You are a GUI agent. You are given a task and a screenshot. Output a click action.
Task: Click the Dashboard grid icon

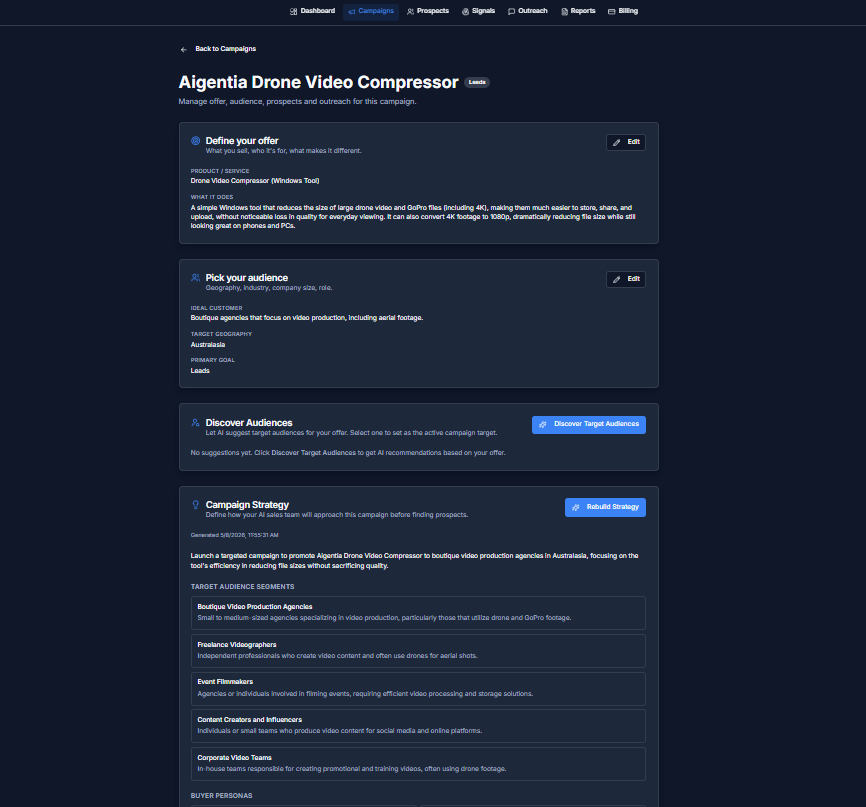293,12
